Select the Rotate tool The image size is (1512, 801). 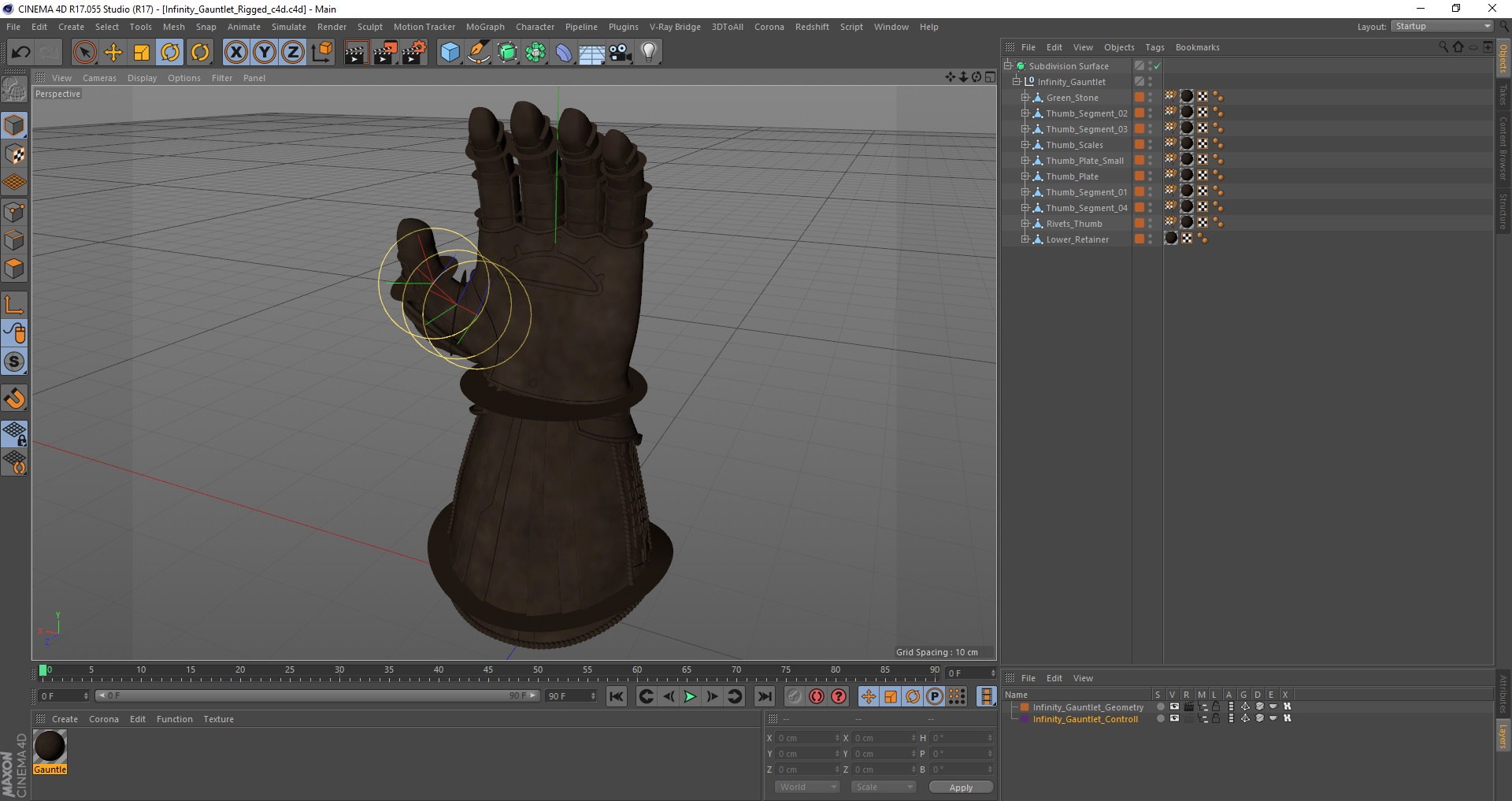pyautogui.click(x=170, y=53)
